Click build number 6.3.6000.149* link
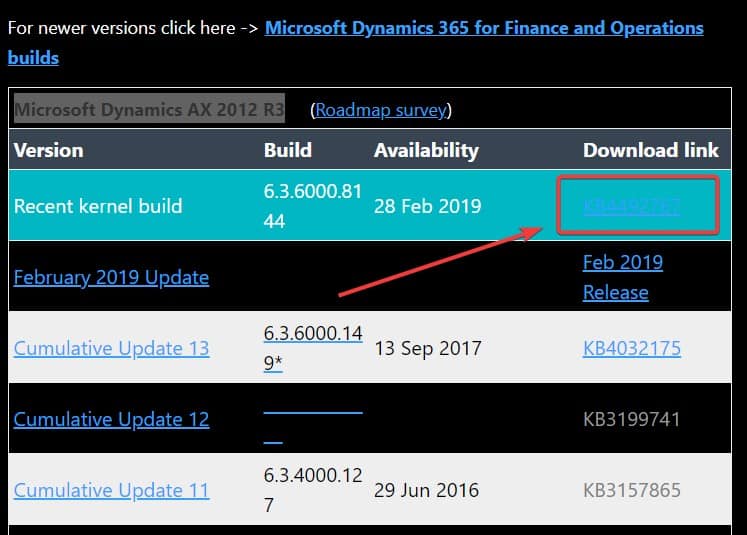747x535 pixels. (313, 348)
